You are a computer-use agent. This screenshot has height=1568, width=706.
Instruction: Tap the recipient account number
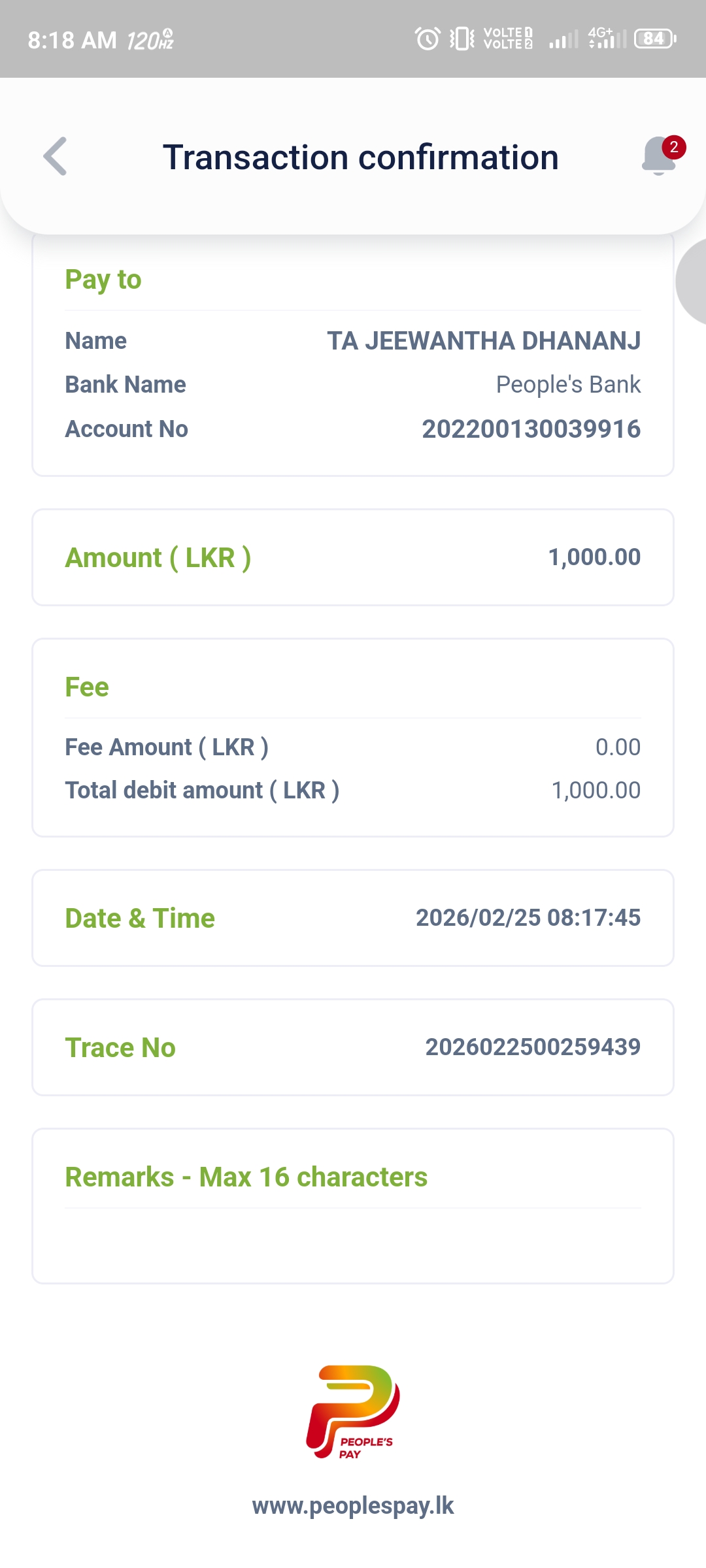[x=531, y=429]
